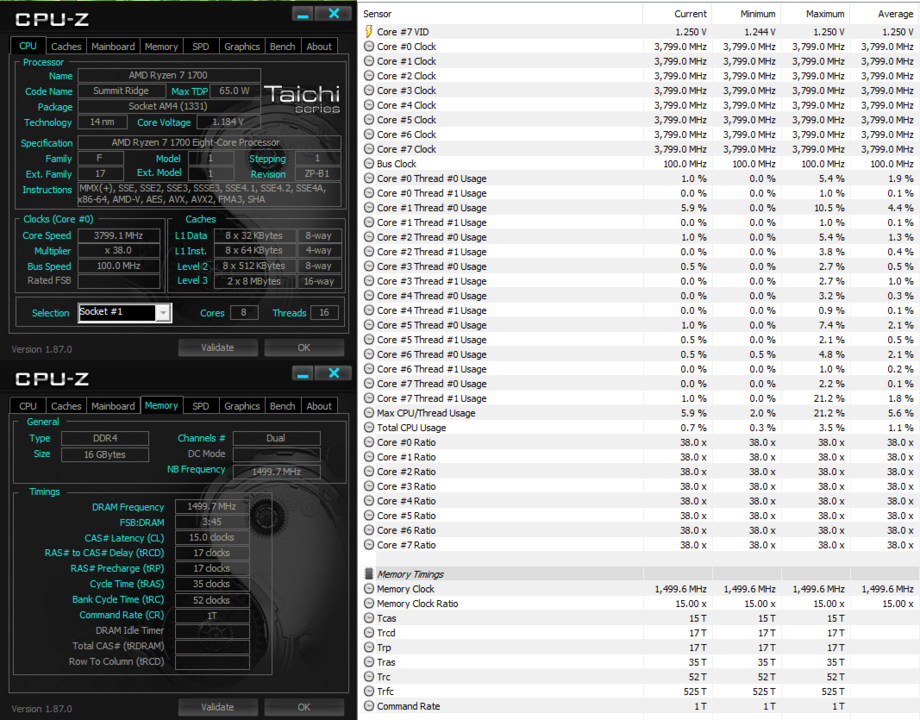Select the Core #3 Ratio sensor row
Screen dimensions: 920x720
(x=639, y=486)
